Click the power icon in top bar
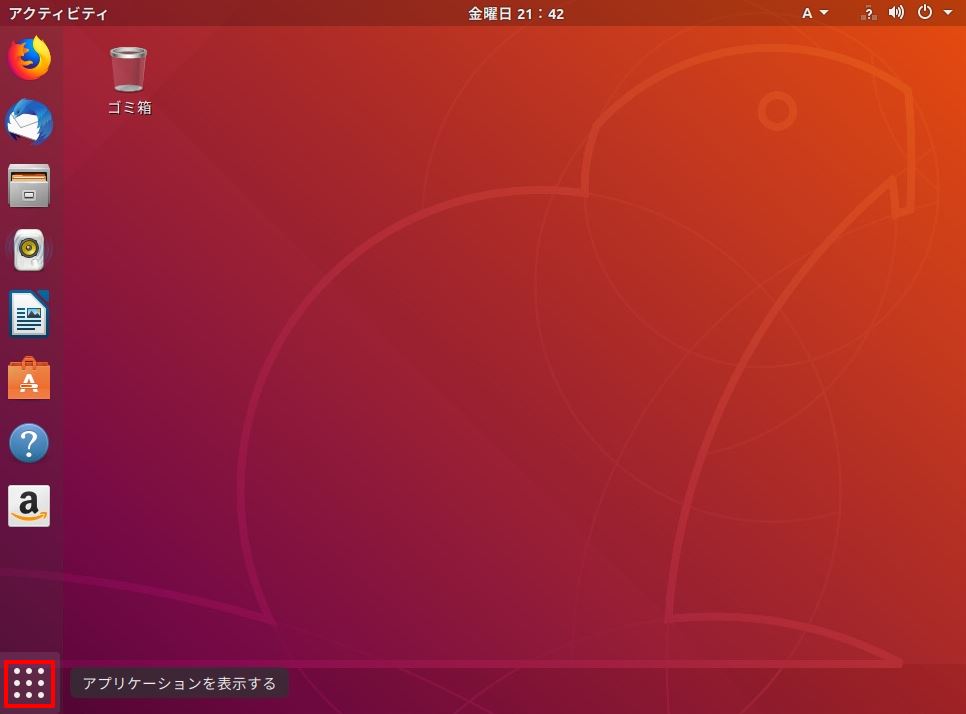 925,12
